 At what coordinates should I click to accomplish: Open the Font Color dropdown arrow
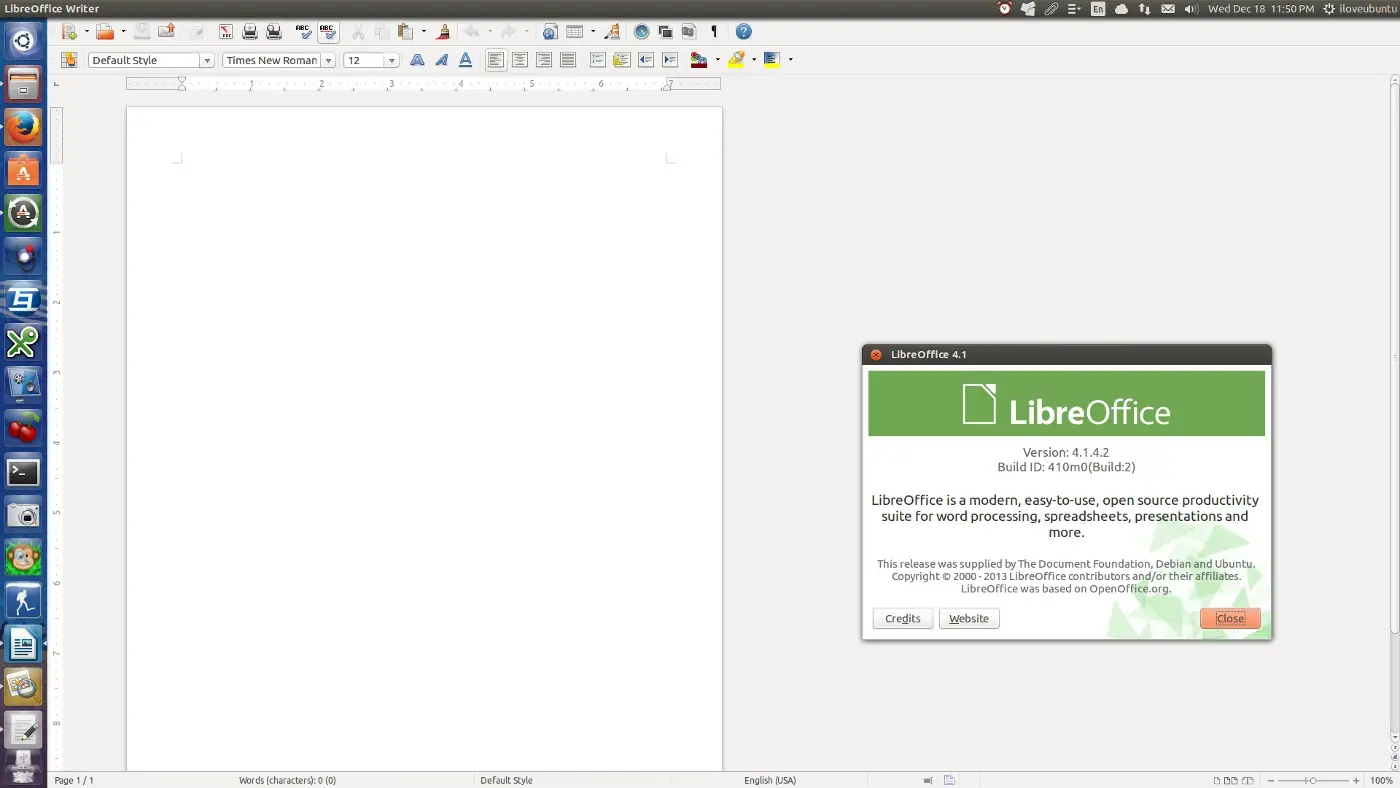coord(717,60)
